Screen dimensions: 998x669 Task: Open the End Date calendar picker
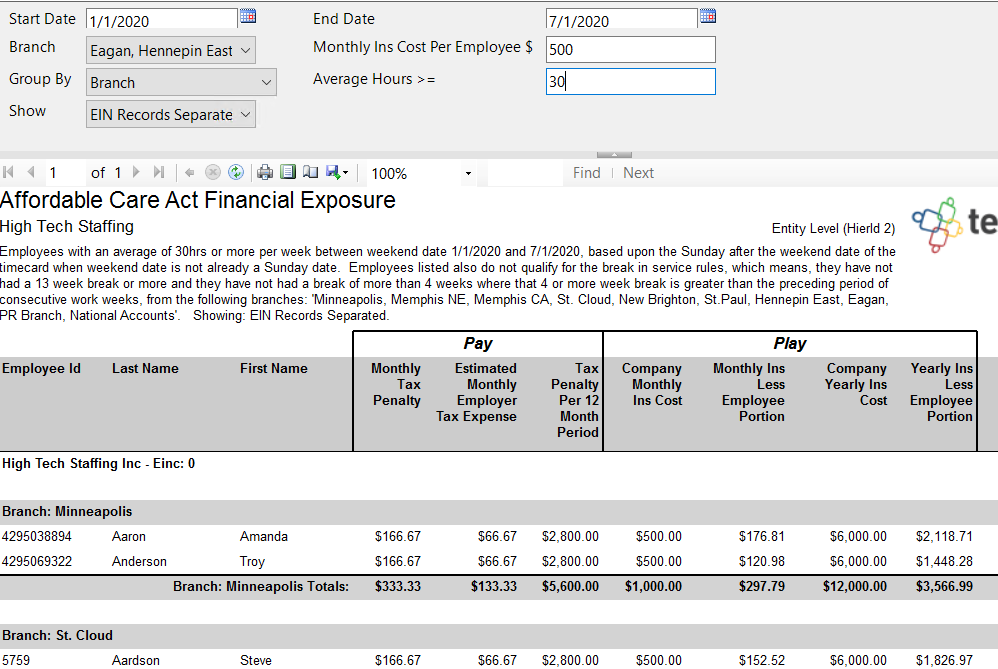[x=707, y=16]
